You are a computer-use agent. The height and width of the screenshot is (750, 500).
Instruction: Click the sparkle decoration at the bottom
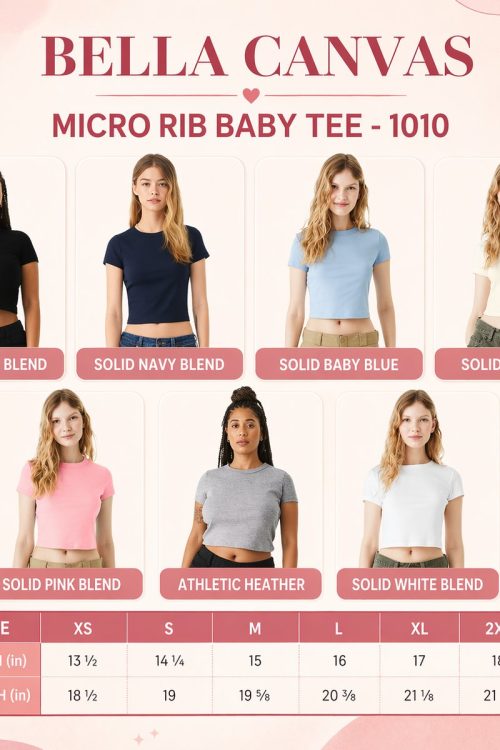click(146, 737)
